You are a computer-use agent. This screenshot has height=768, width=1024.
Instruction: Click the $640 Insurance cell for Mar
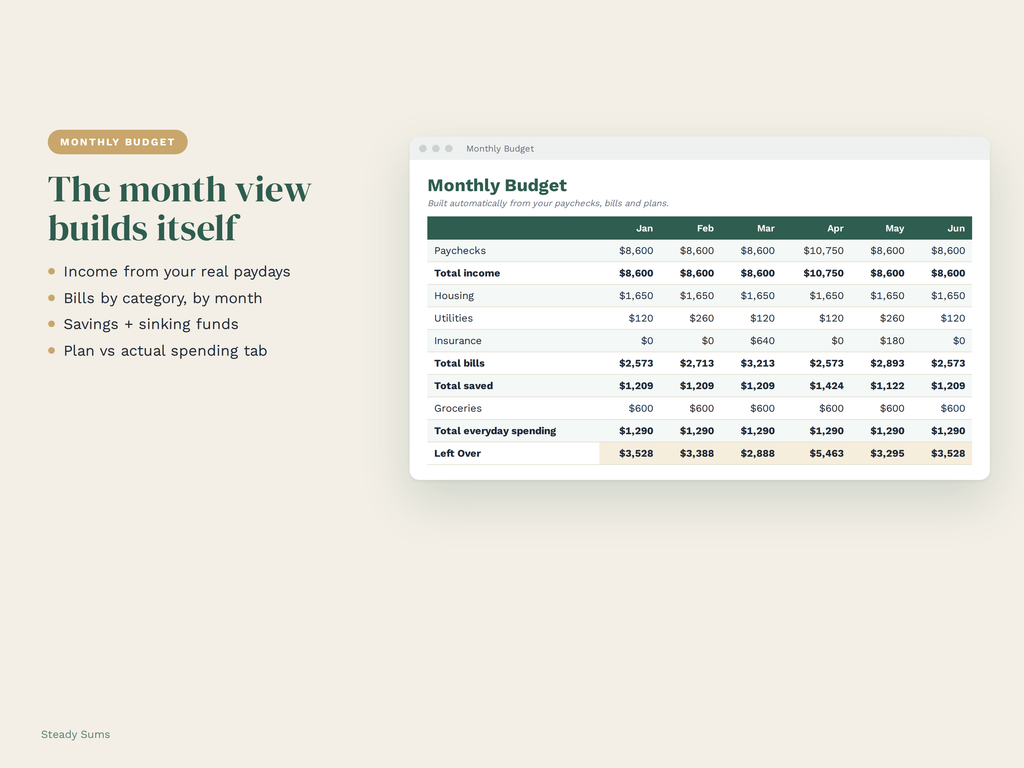point(762,341)
